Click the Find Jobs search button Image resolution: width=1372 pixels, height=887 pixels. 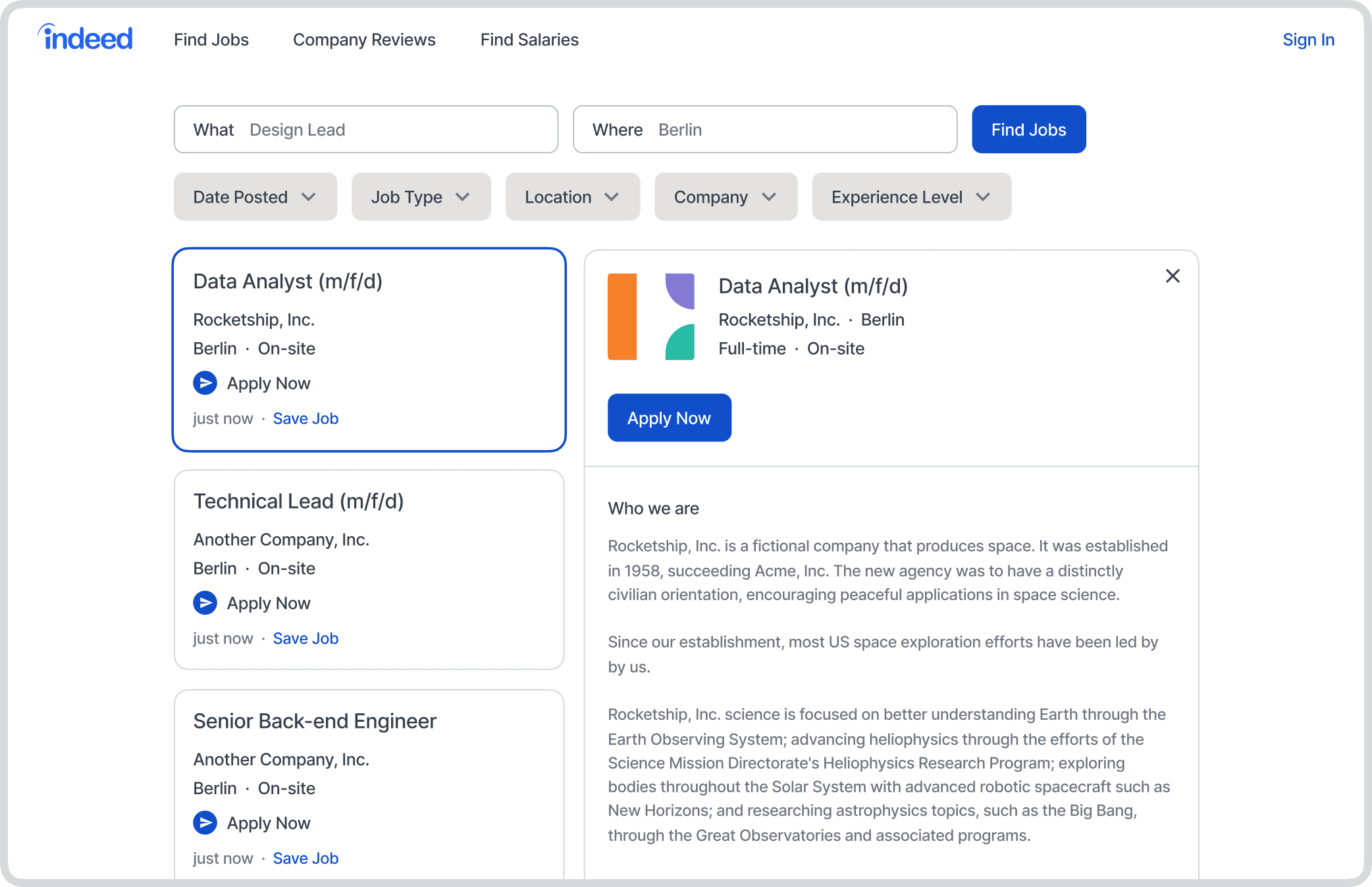(1028, 129)
